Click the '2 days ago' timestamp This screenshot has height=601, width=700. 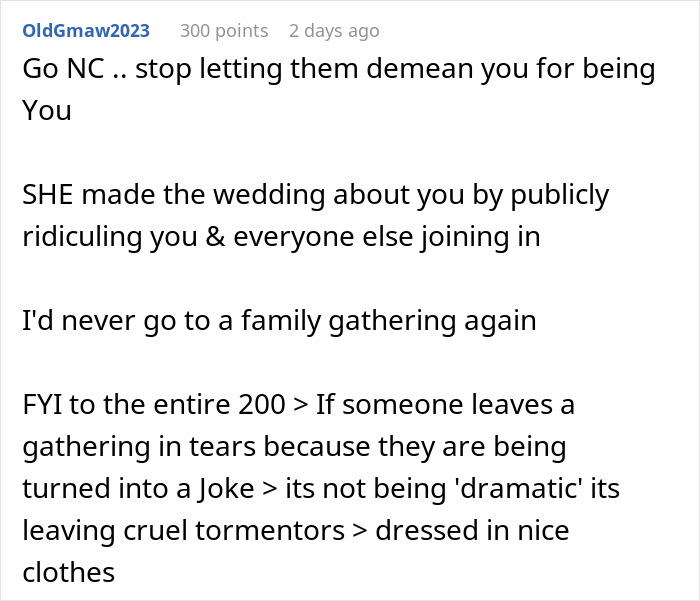coord(334,31)
